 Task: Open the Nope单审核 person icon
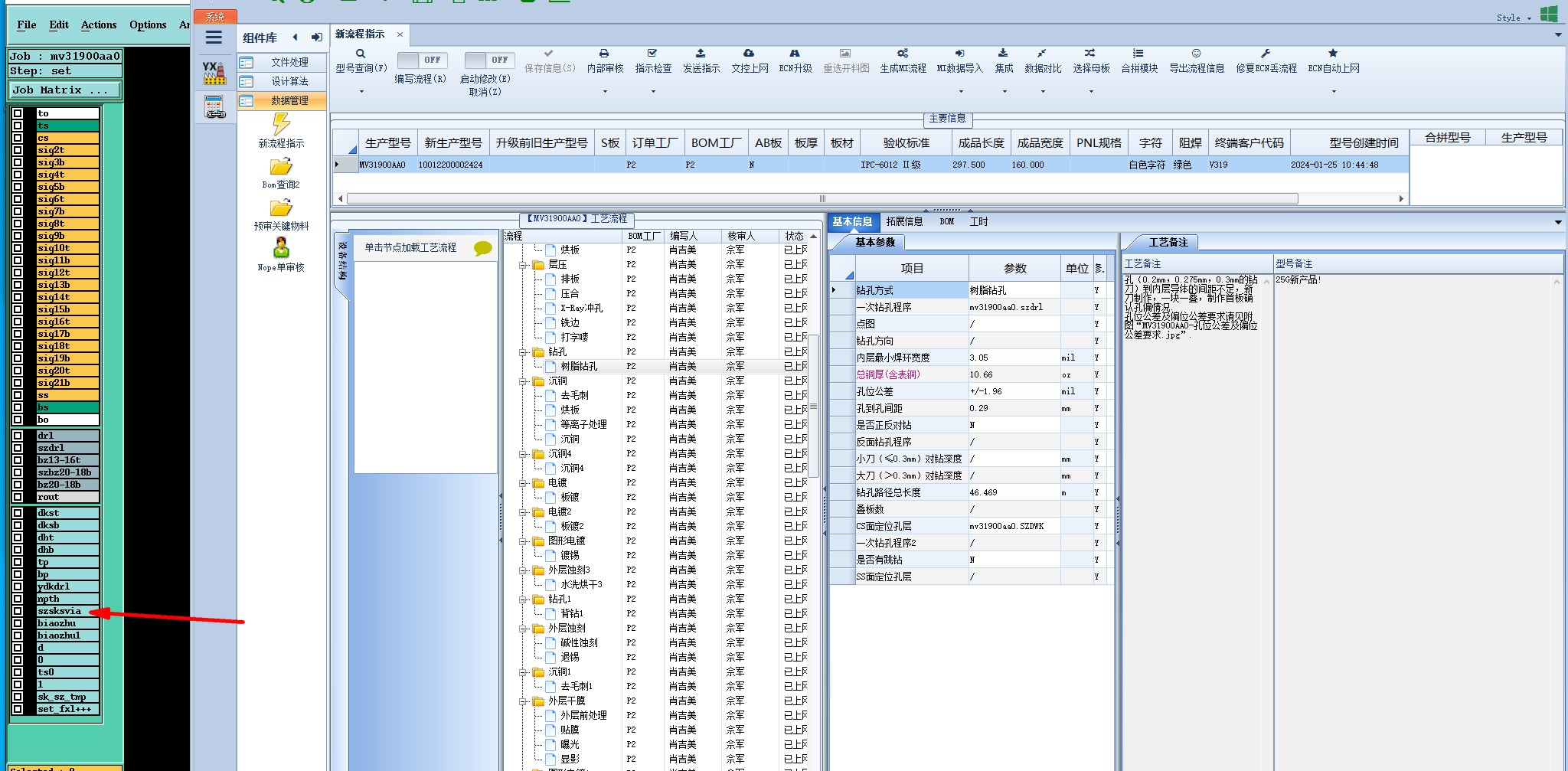281,248
